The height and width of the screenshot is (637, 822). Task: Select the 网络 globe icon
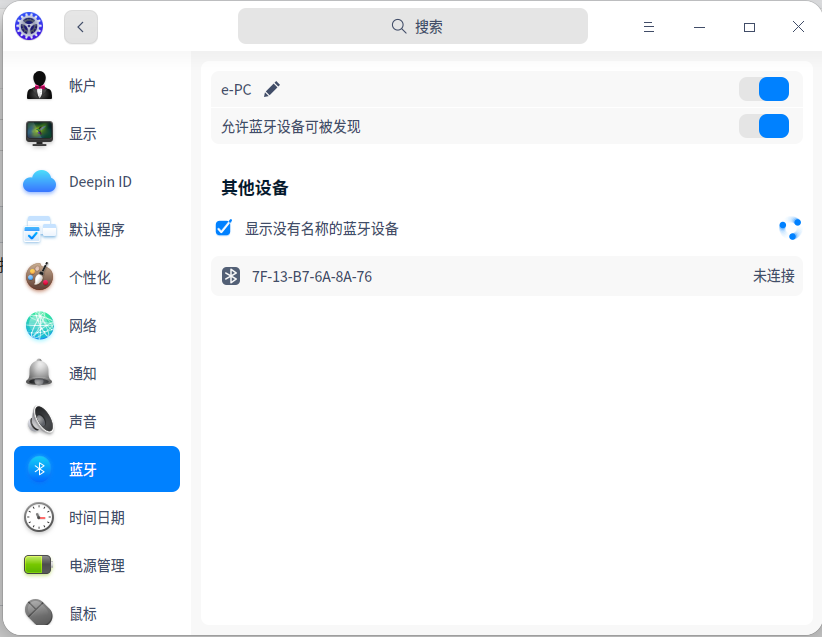pyautogui.click(x=38, y=325)
